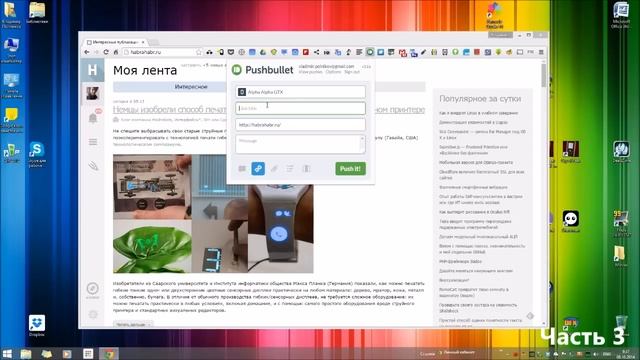Screen dimensions: 640x360
Task: Open the media player taskbar icon
Action: pos(67,353)
